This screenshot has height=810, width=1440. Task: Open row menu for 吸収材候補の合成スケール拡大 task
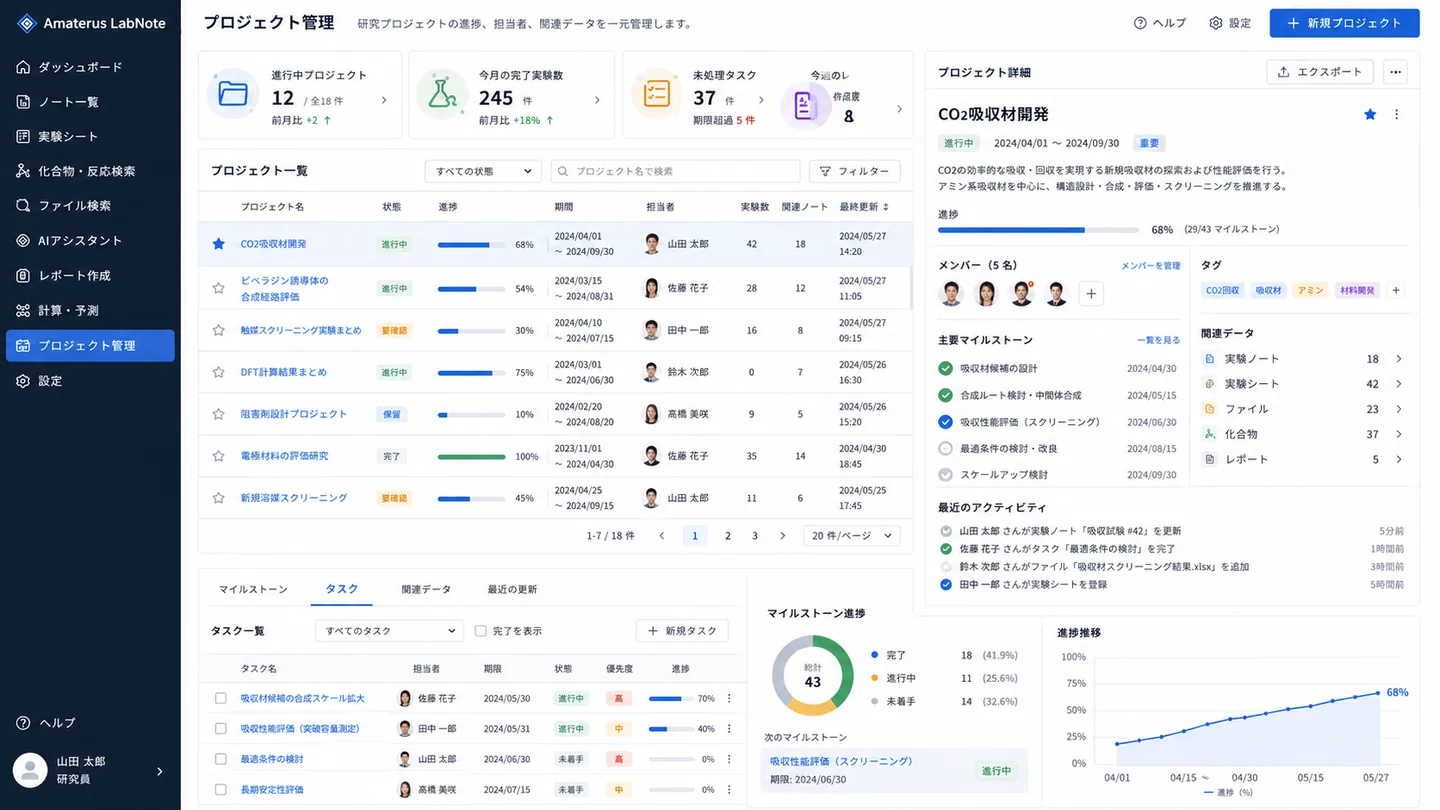pyautogui.click(x=729, y=699)
